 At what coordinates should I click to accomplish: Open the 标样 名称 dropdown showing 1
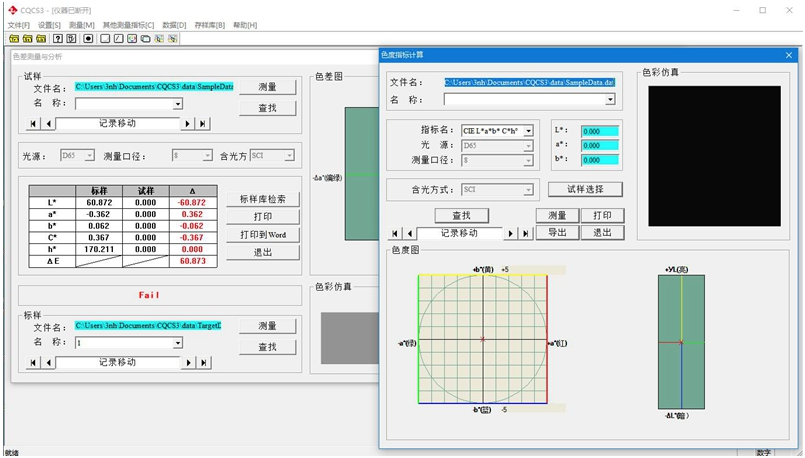(178, 342)
